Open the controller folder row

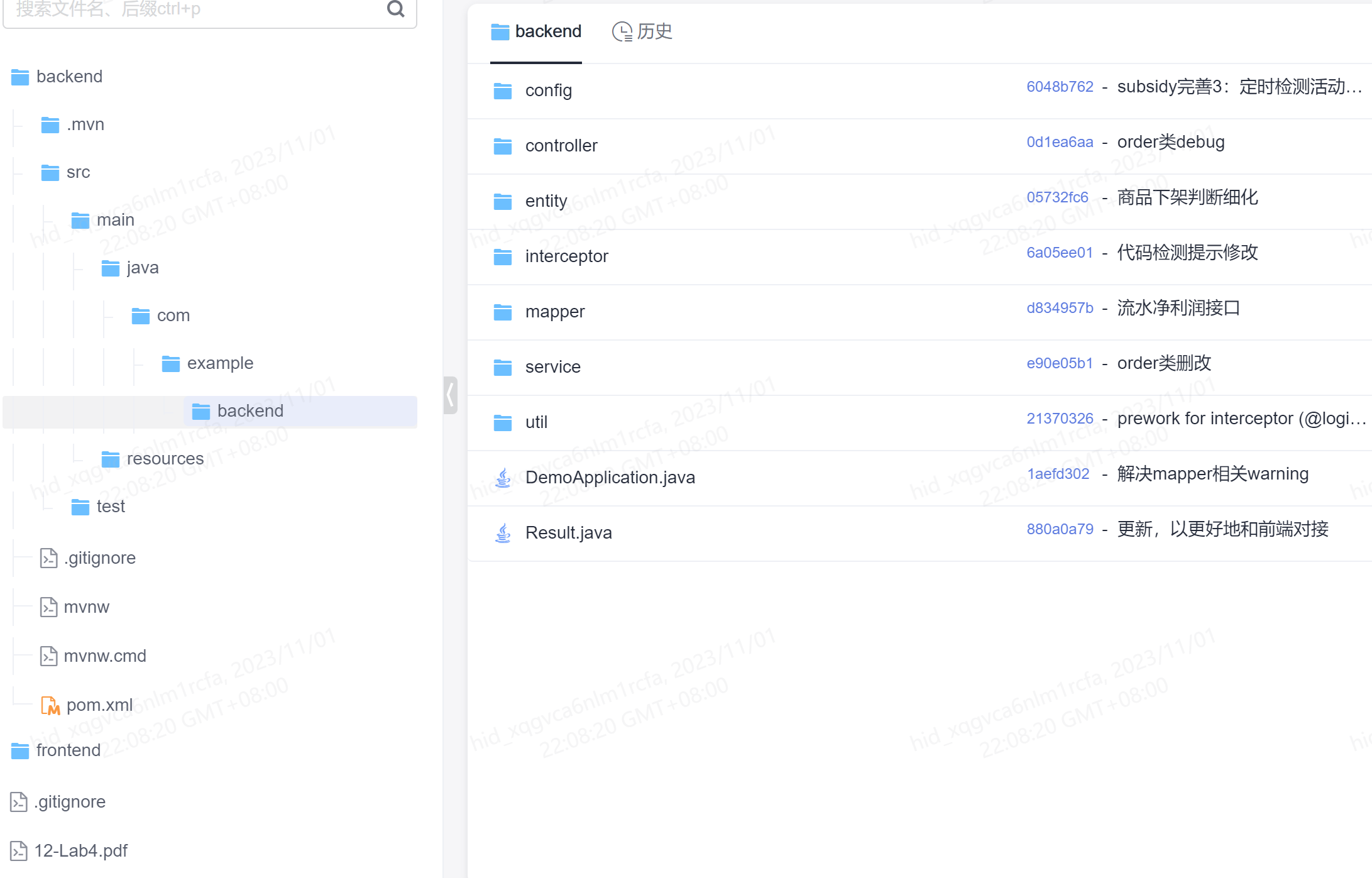pos(561,146)
